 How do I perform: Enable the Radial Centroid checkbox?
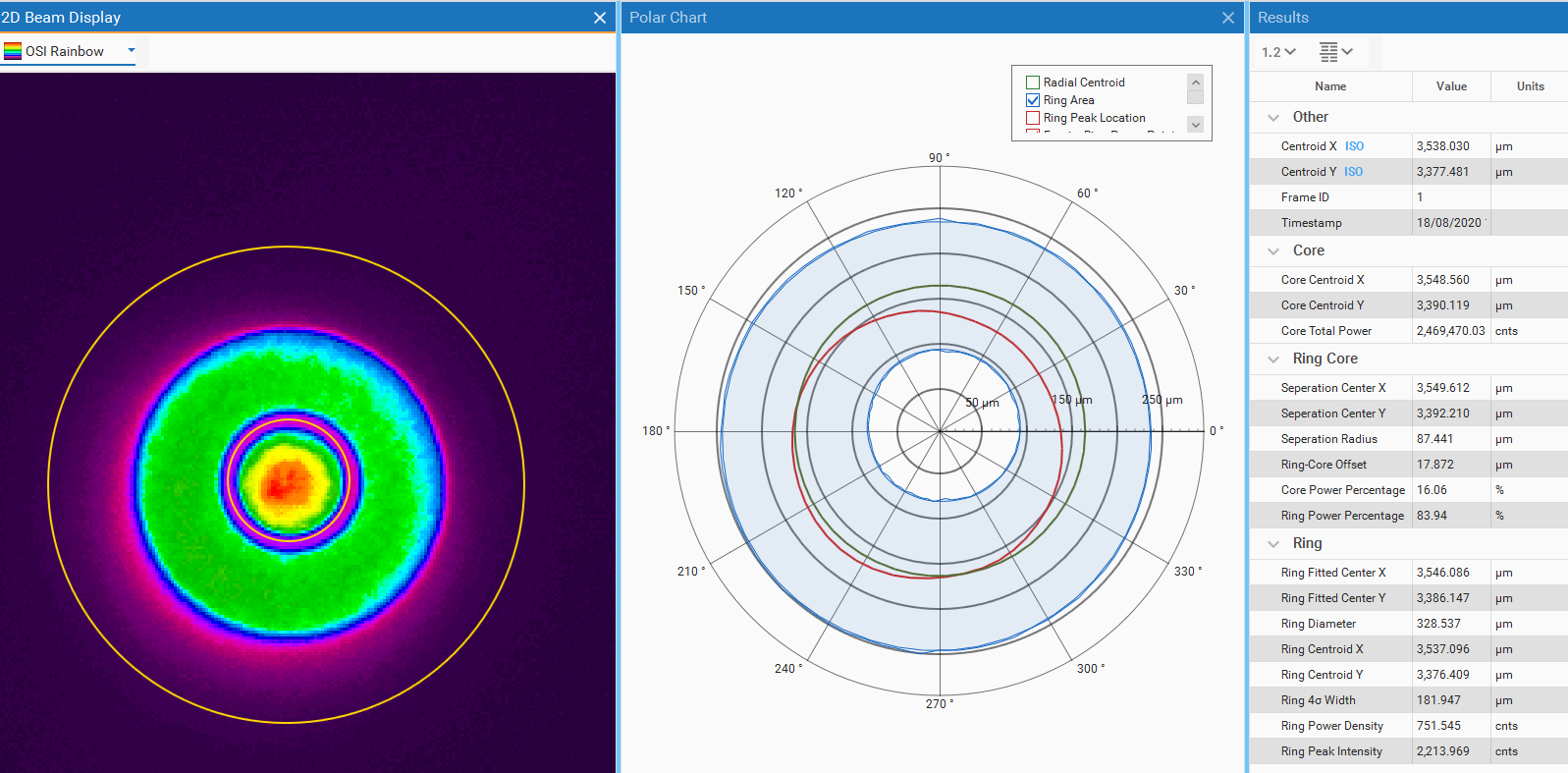pyautogui.click(x=1033, y=83)
